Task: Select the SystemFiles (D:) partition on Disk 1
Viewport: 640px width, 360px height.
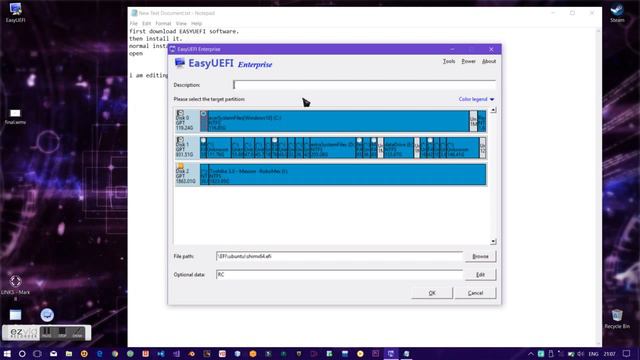Action: pos(332,148)
